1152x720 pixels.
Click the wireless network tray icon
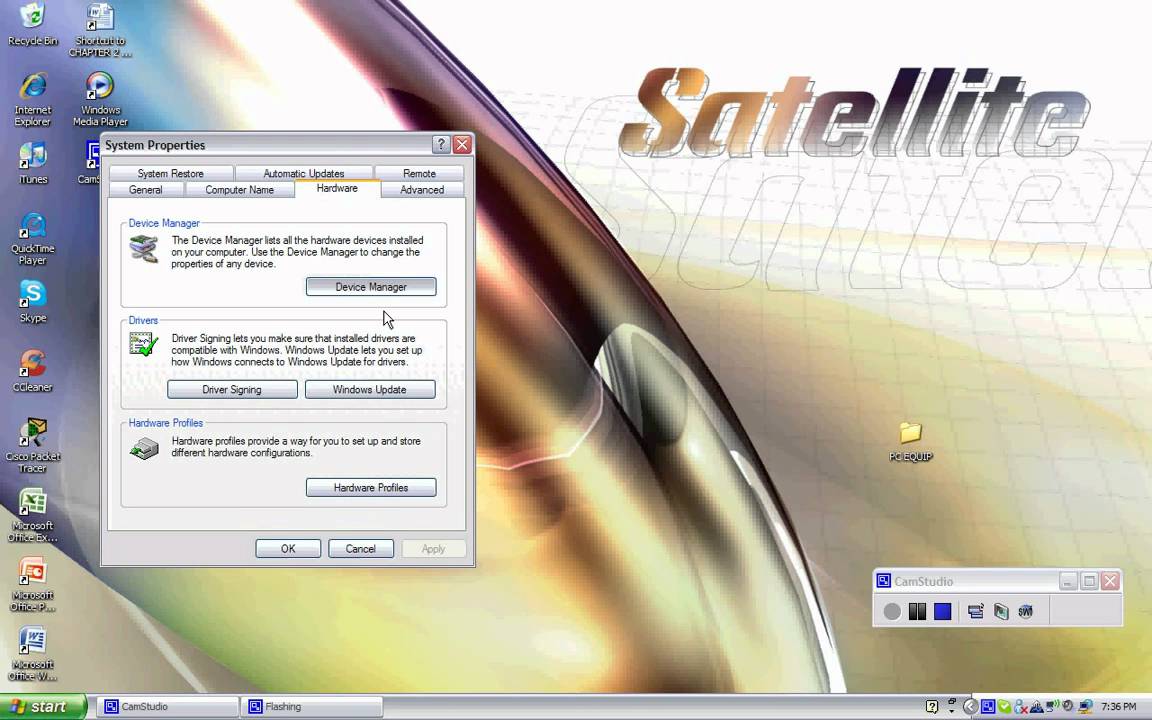[x=1053, y=706]
